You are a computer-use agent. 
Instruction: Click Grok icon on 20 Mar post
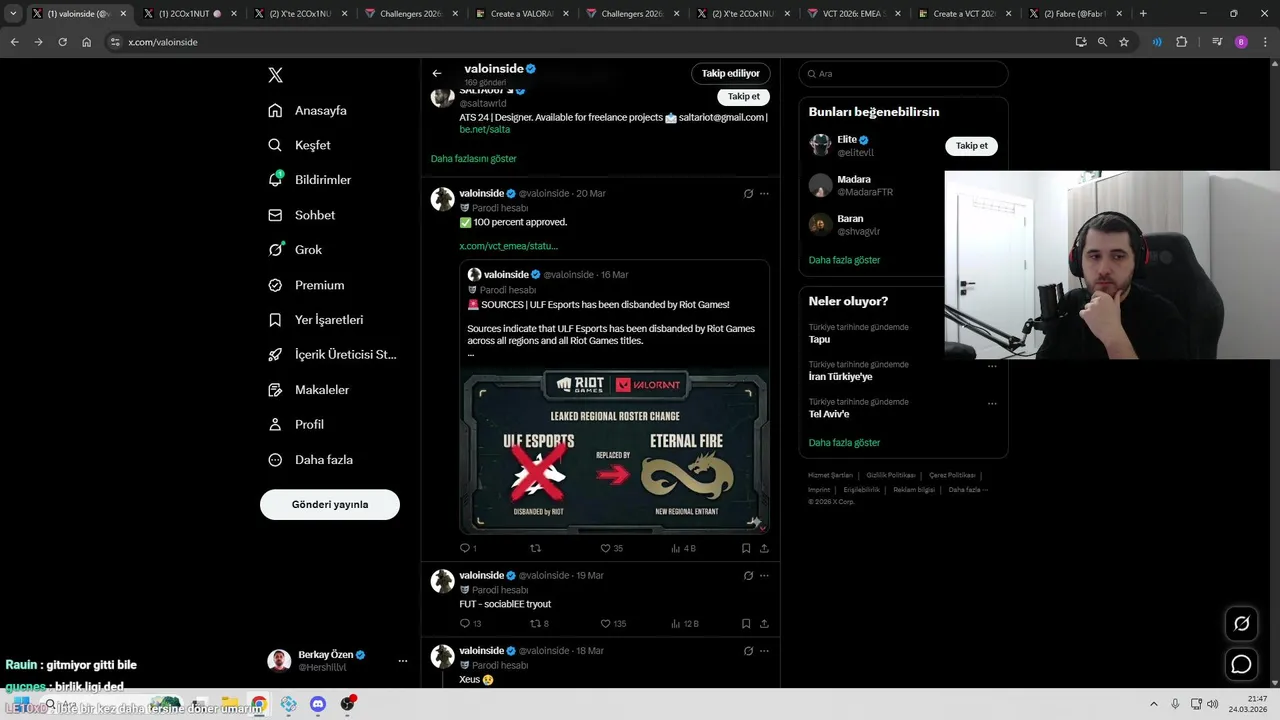pos(748,194)
